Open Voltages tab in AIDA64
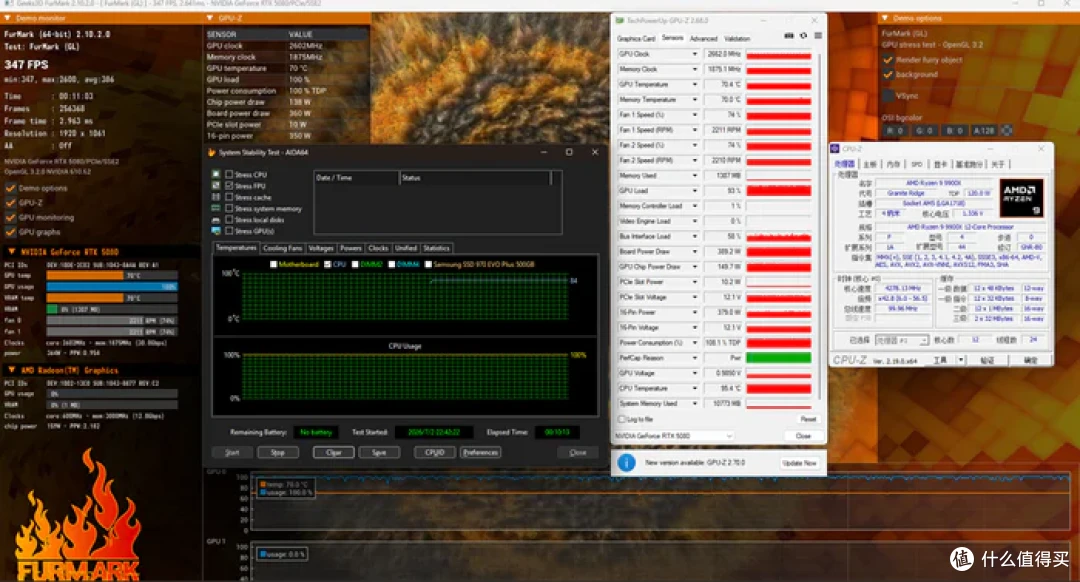This screenshot has width=1080, height=582. pos(321,248)
